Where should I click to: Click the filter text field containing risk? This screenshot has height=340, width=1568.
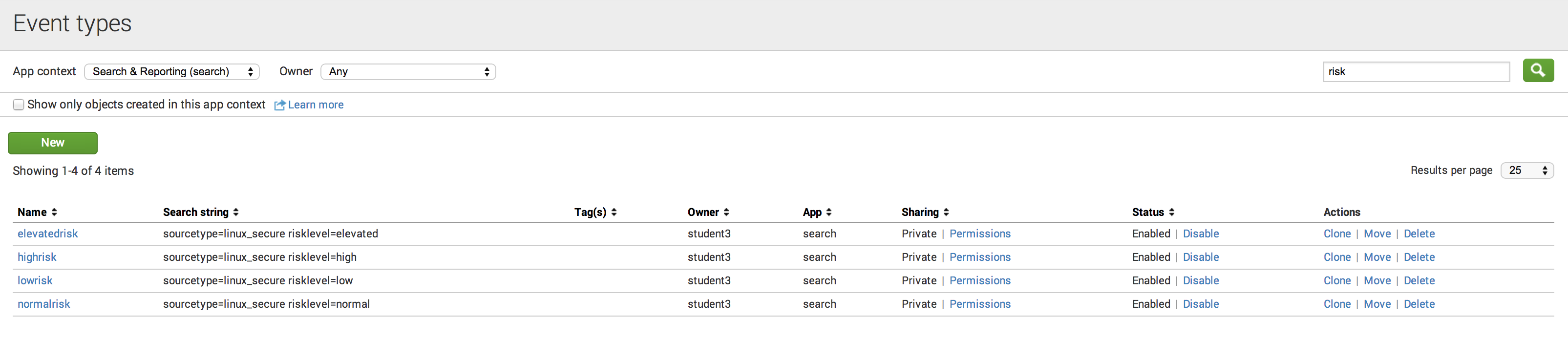[1416, 72]
